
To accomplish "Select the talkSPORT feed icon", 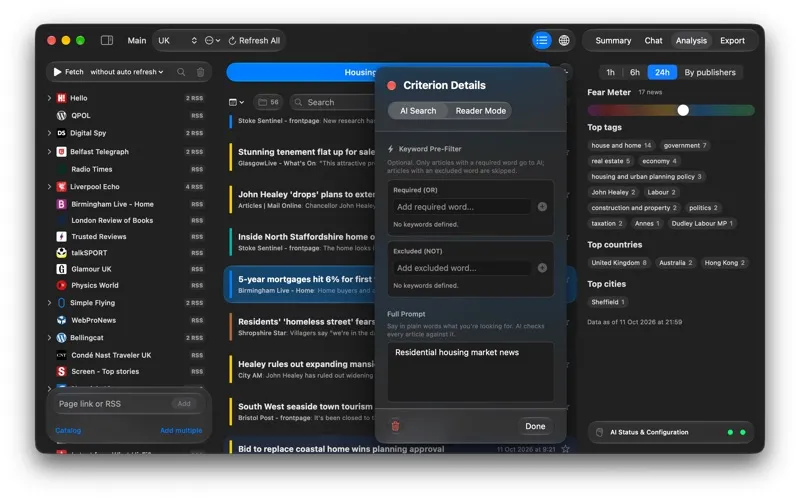I will (x=61, y=253).
